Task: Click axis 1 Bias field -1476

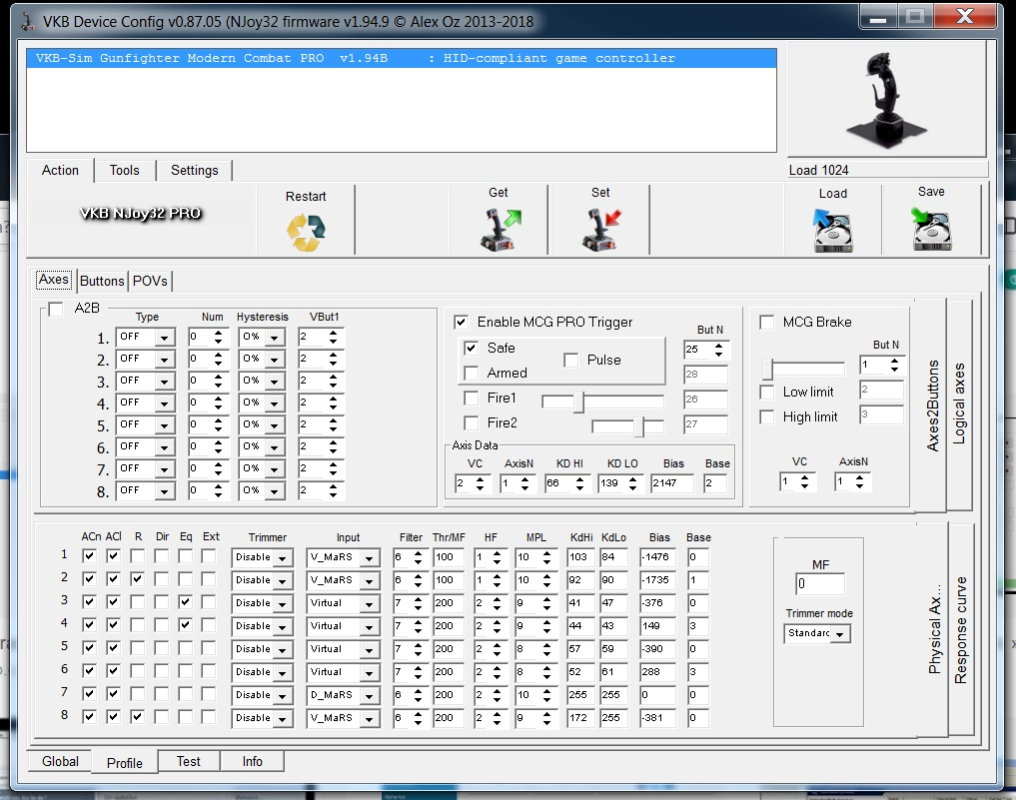Action: tap(657, 557)
